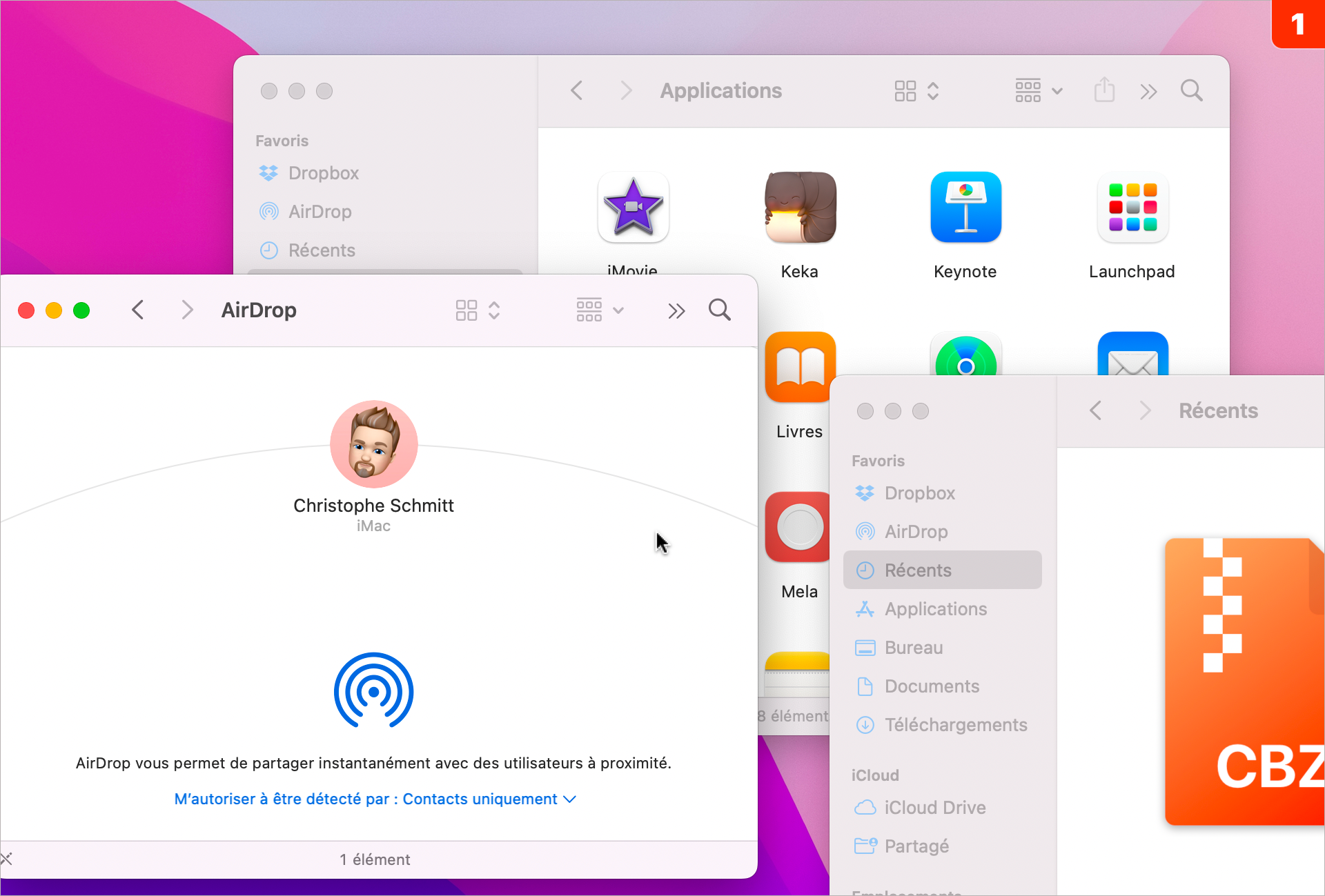Launch Keynote from Applications window

965,207
